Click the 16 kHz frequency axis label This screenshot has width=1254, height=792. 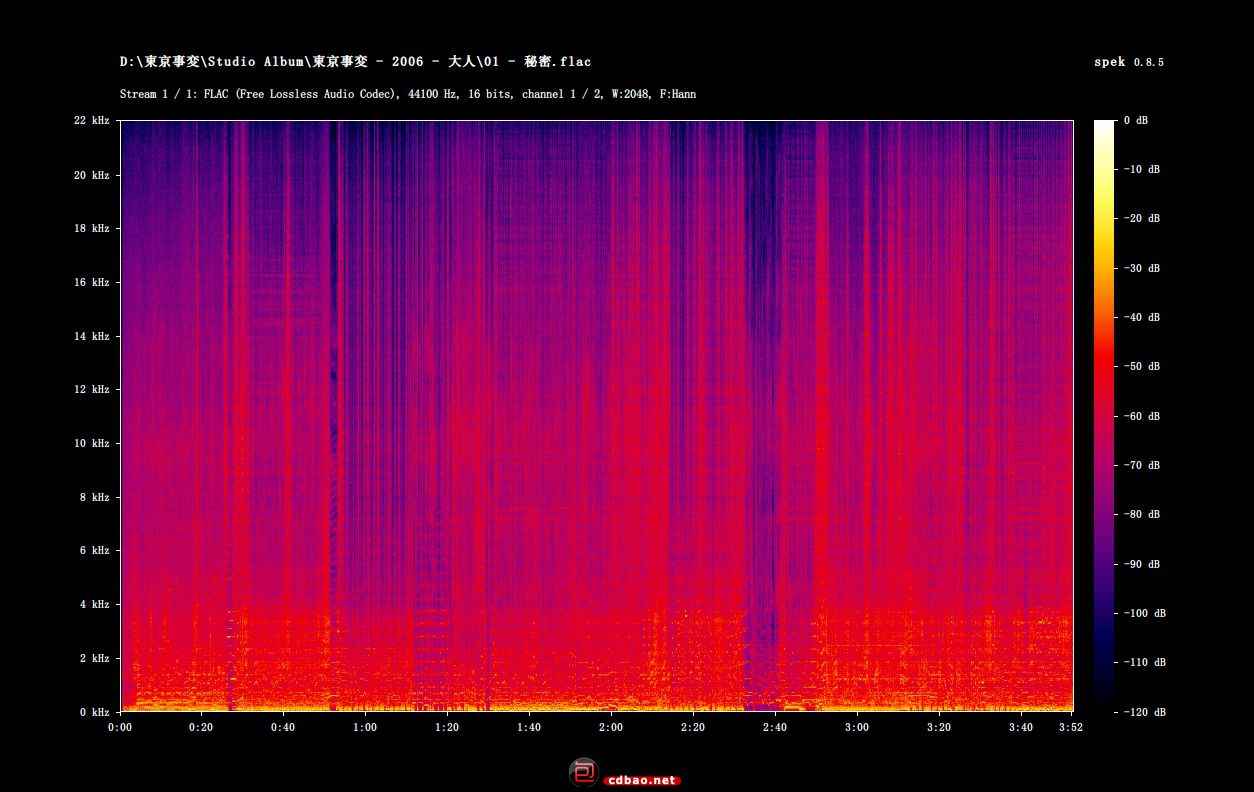click(x=92, y=282)
